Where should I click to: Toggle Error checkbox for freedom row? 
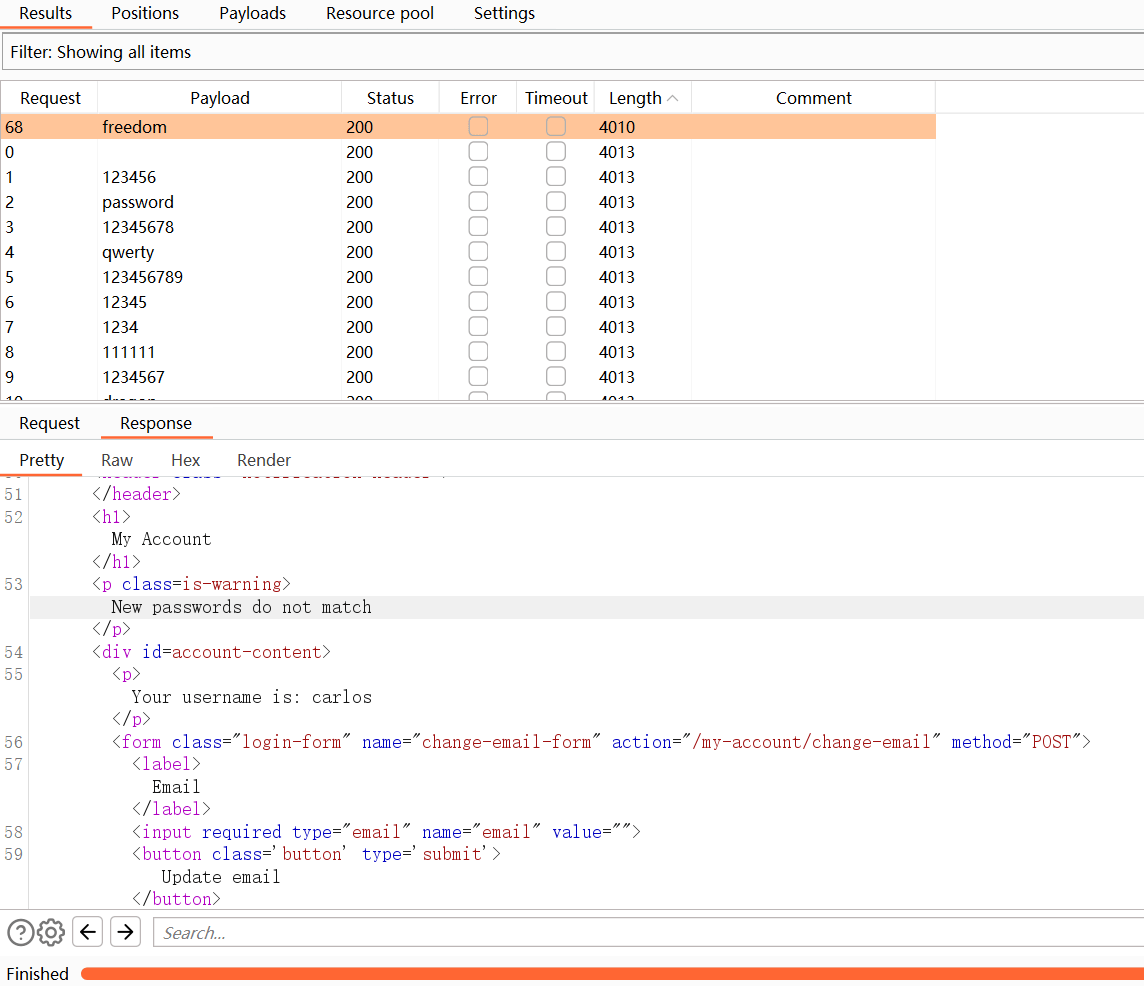[x=478, y=127]
